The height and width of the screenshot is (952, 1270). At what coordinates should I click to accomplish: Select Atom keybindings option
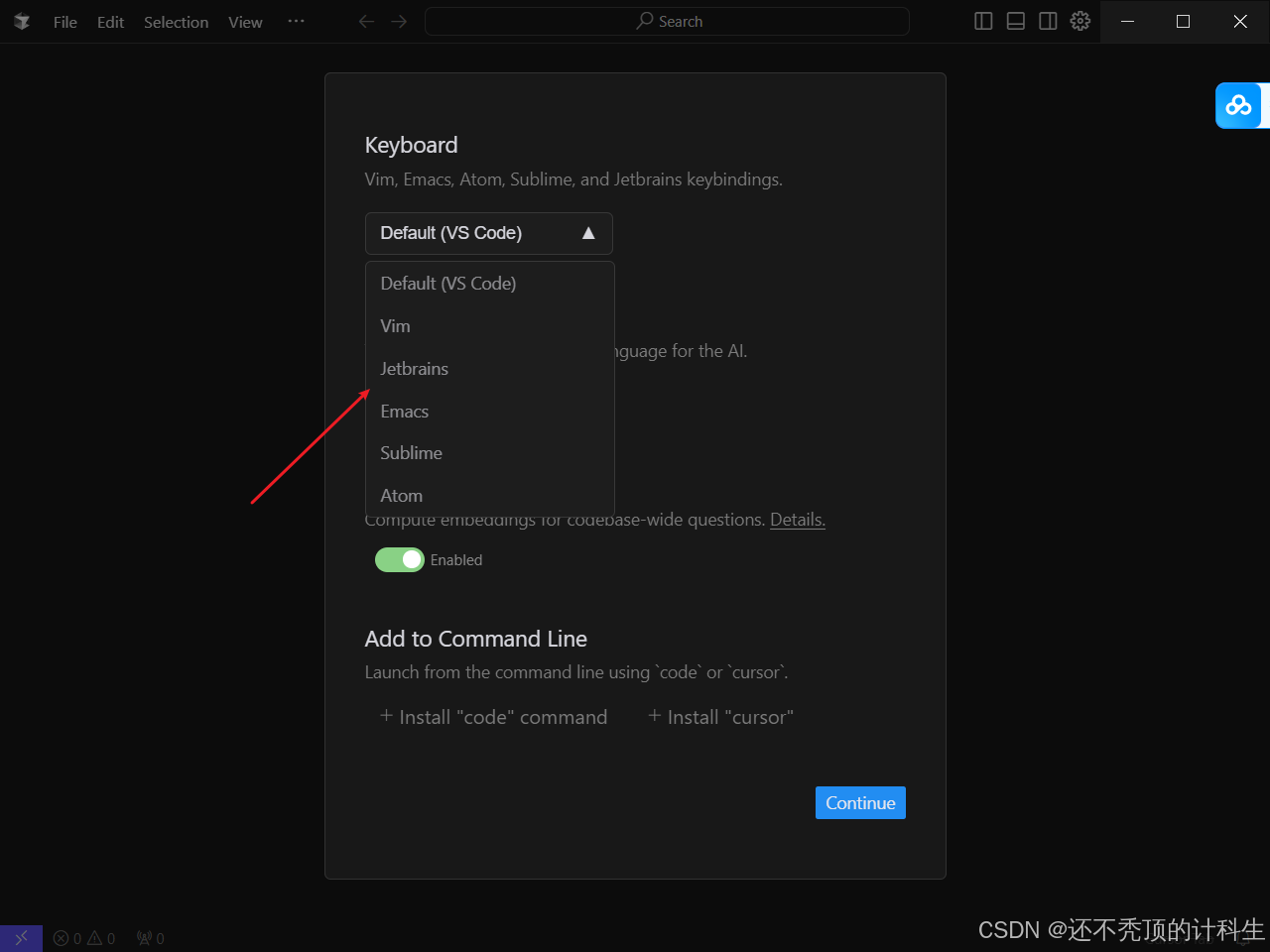coord(490,496)
